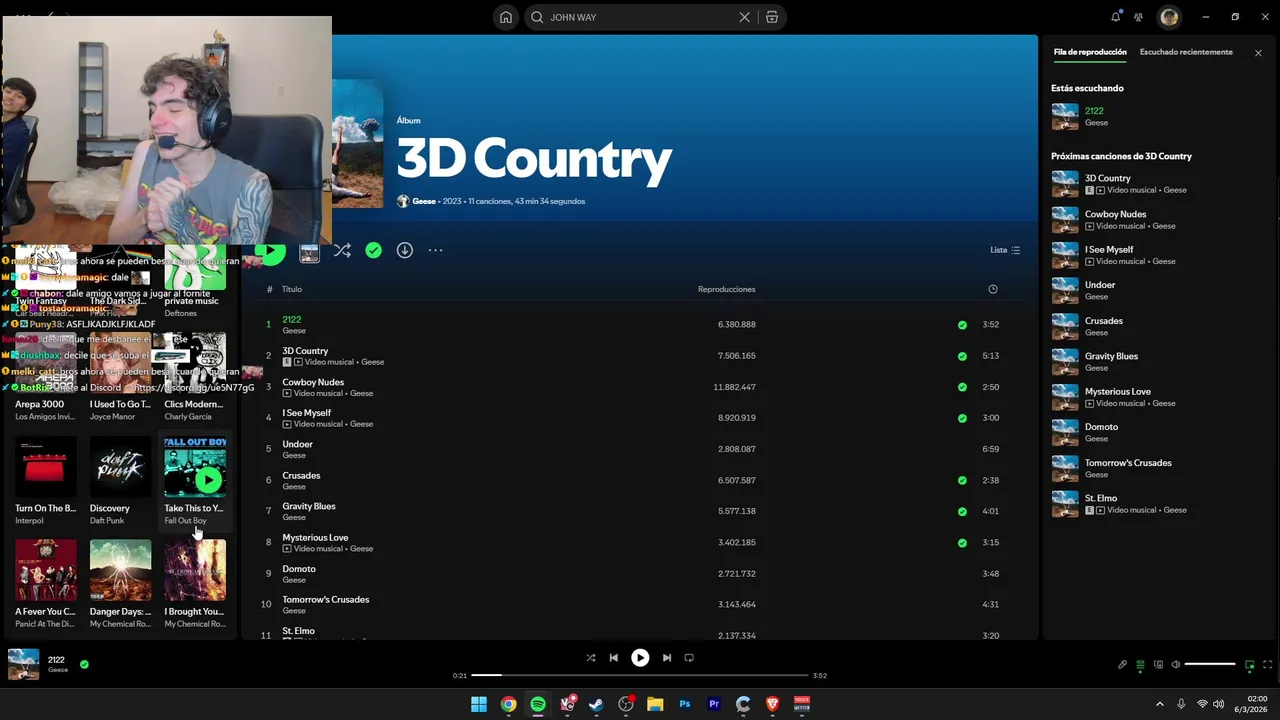Open the Geese artist link under album title
The width and height of the screenshot is (1280, 720).
click(x=424, y=201)
